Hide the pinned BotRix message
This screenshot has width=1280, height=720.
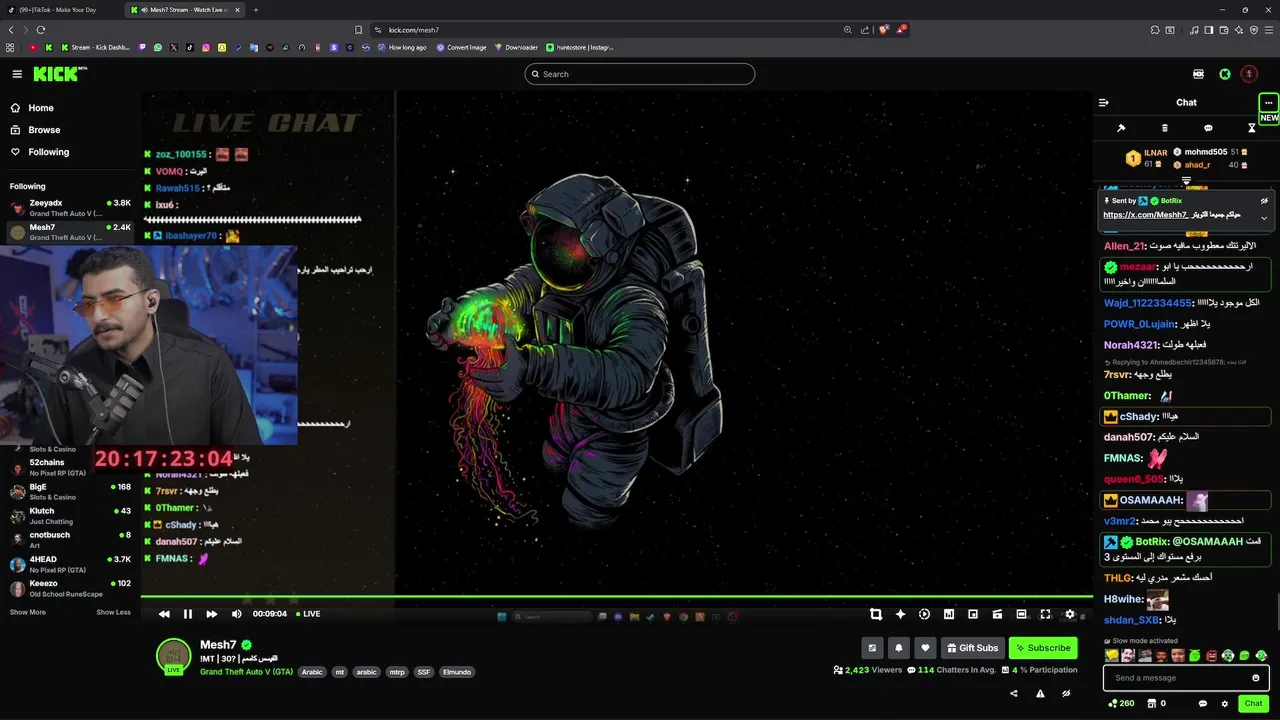pos(1264,200)
